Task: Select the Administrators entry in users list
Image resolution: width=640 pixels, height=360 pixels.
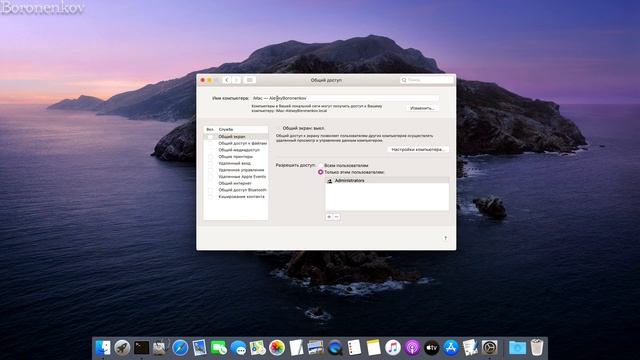Action: (387, 180)
